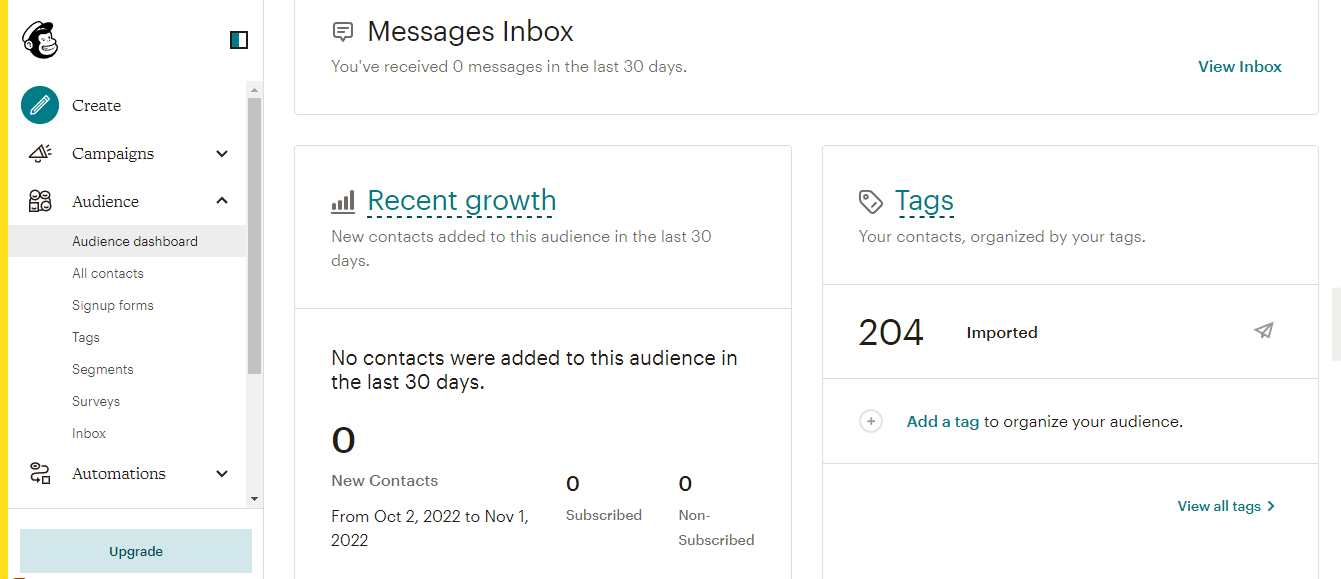Follow the View all tags link
The width and height of the screenshot is (1341, 579).
tap(1226, 506)
